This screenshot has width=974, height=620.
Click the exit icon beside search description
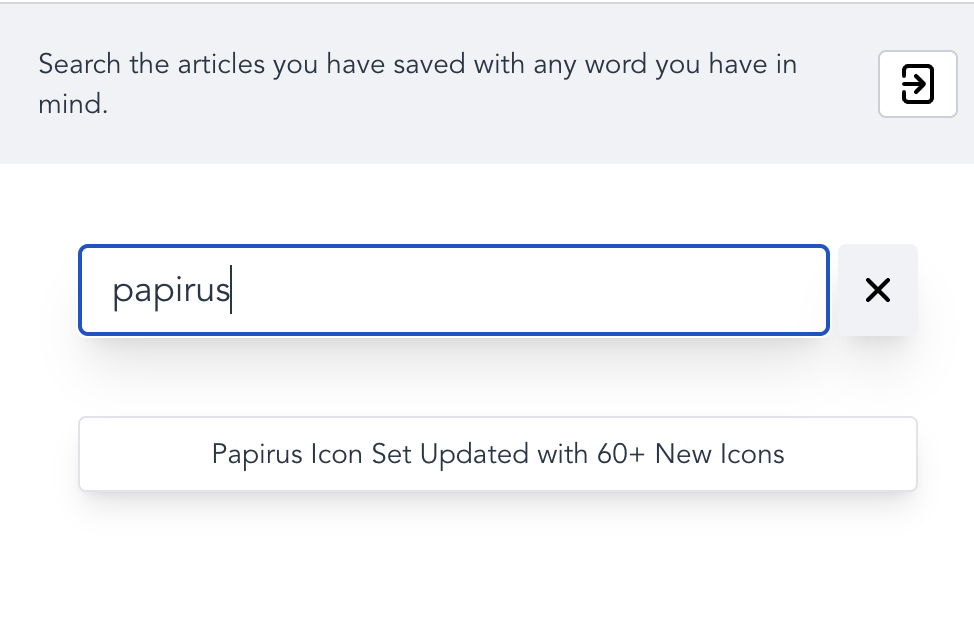coord(917,84)
